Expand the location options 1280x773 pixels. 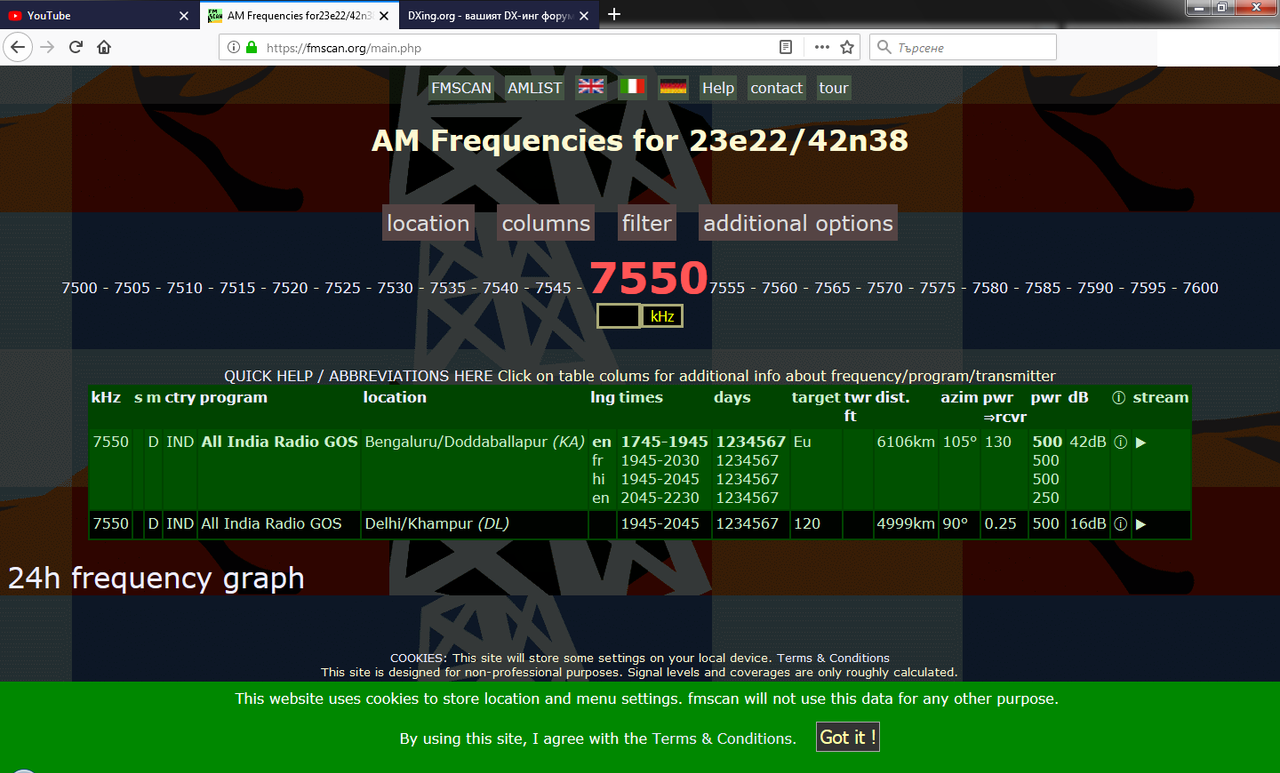pyautogui.click(x=428, y=223)
